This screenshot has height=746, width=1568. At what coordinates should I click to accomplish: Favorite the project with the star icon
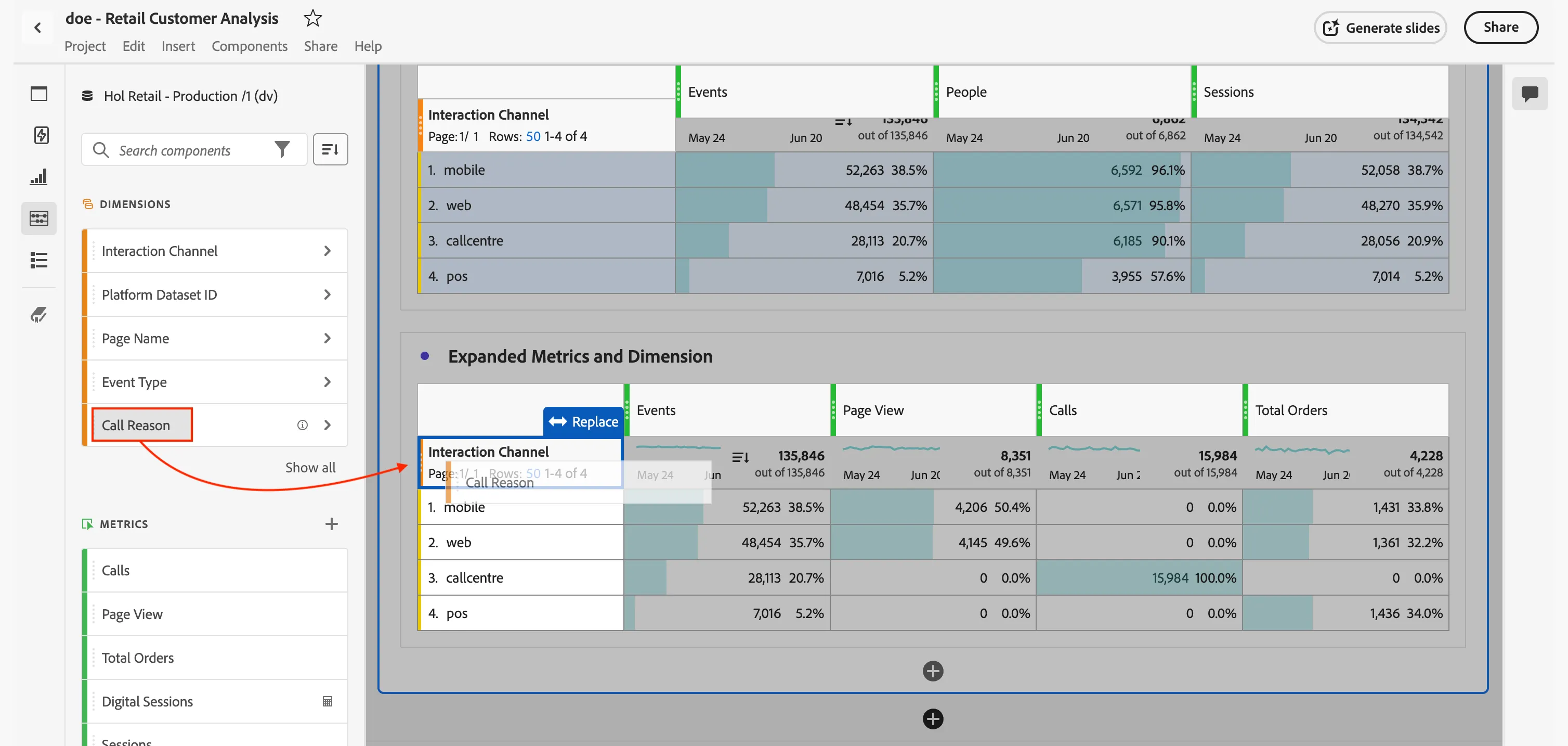[312, 18]
